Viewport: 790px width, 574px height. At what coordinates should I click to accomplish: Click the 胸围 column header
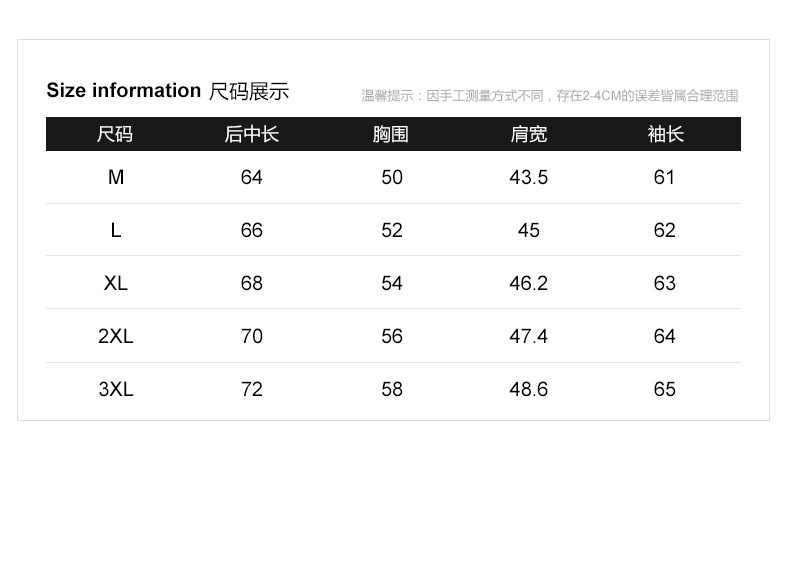coord(390,135)
